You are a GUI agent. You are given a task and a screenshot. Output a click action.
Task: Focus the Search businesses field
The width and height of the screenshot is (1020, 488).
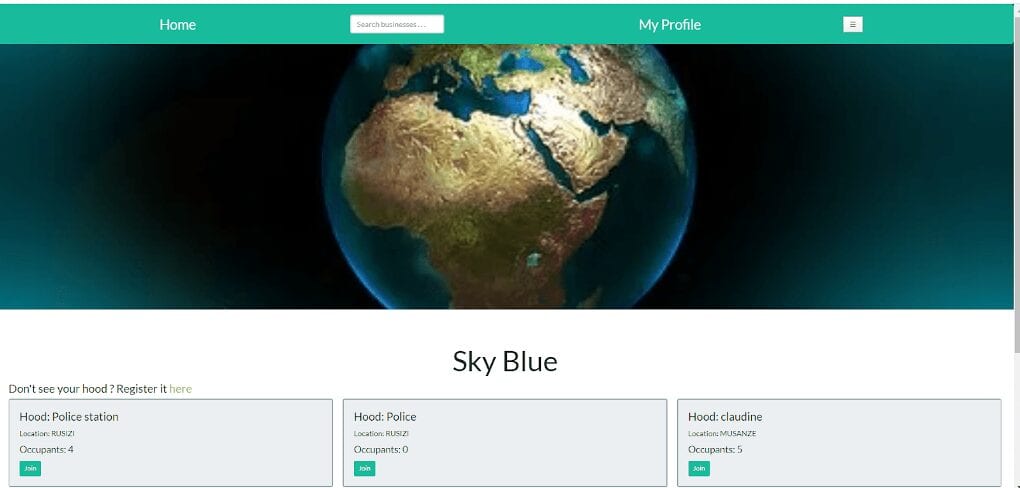pos(397,24)
